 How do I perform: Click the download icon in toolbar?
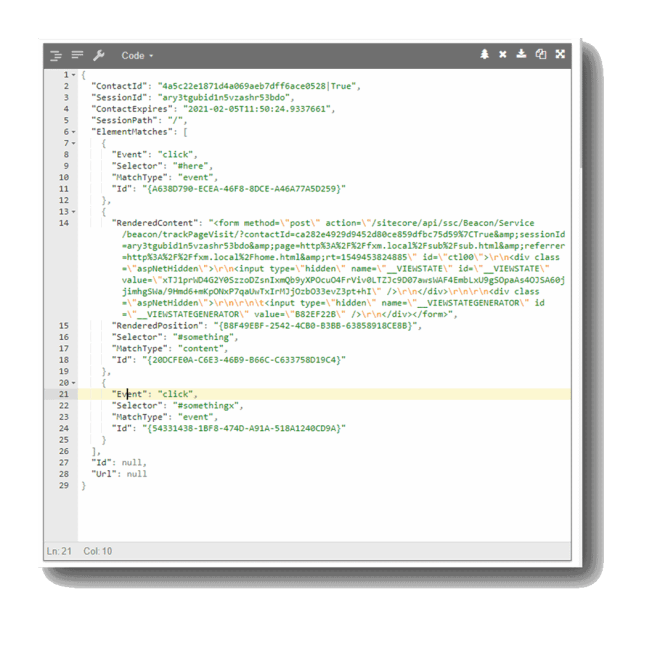coord(521,55)
